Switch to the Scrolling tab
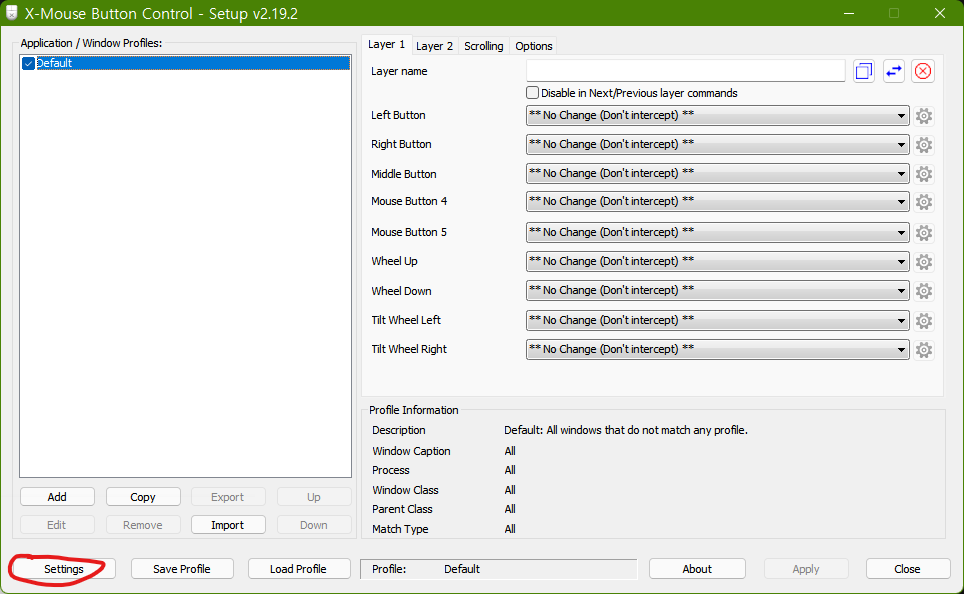The height and width of the screenshot is (594, 964). coord(484,46)
